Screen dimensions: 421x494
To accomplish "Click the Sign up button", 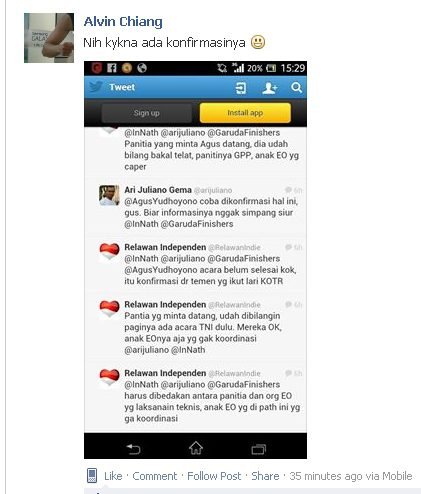I will tap(147, 113).
